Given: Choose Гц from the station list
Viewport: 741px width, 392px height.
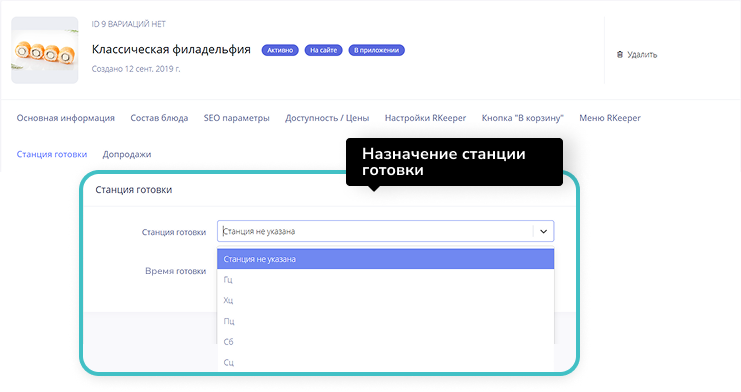Looking at the screenshot, I should pos(385,280).
